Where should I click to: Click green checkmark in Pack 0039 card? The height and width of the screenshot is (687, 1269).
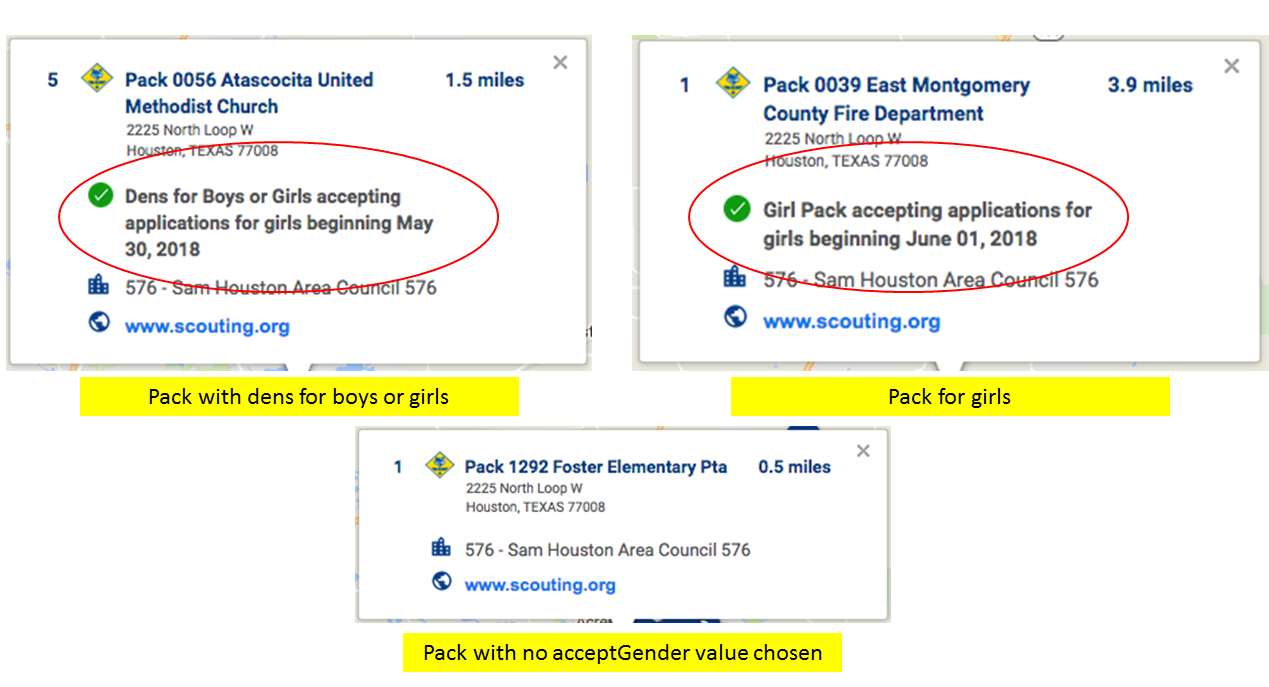coord(737,210)
